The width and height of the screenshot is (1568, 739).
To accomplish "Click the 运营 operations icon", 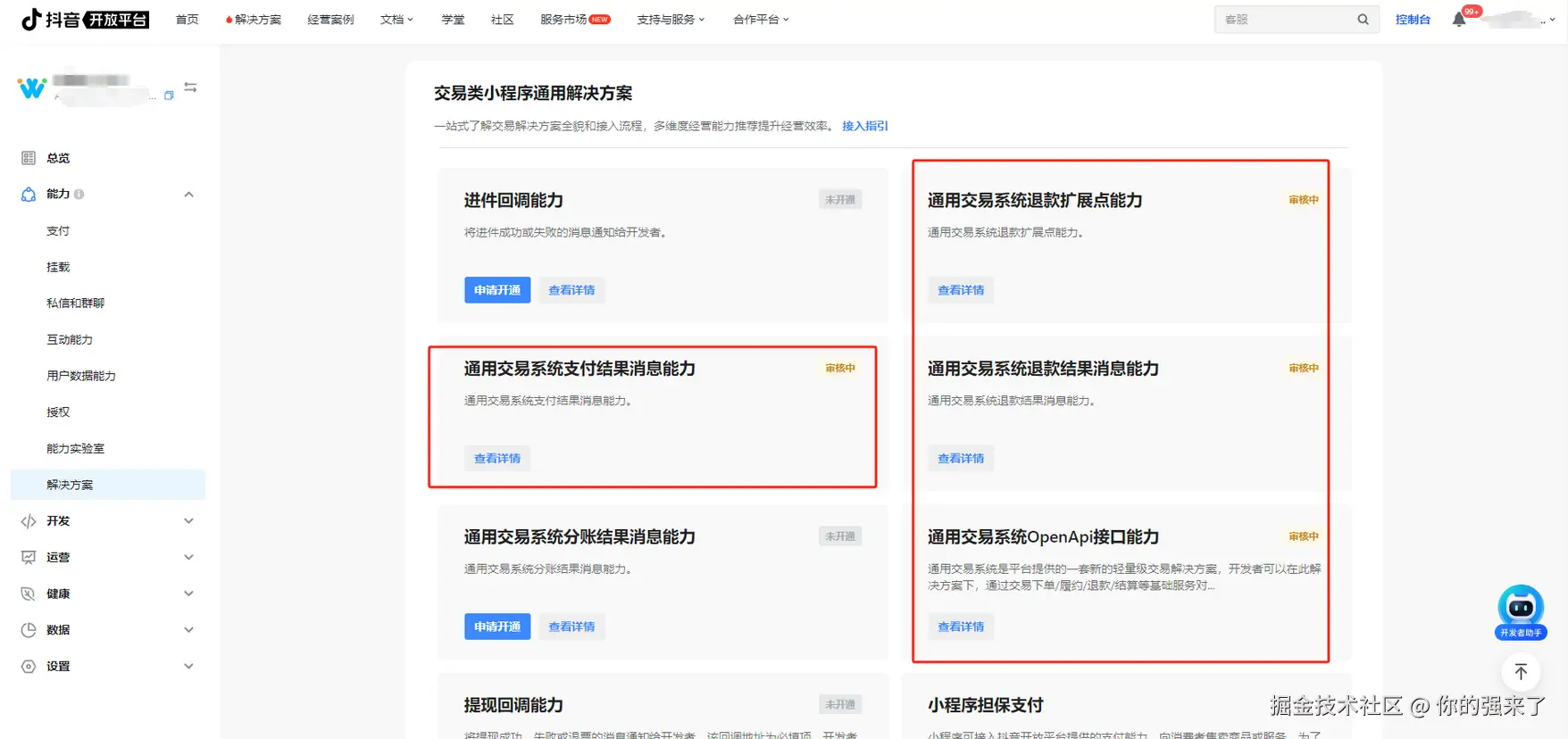I will [x=29, y=557].
